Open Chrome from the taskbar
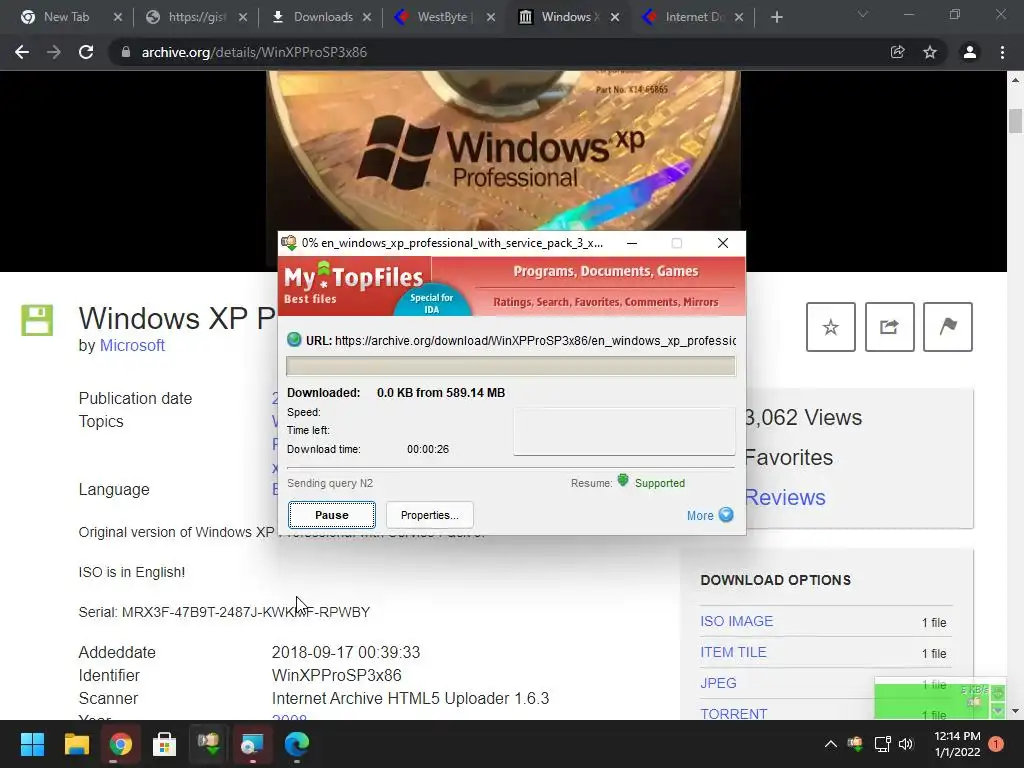 pyautogui.click(x=121, y=744)
